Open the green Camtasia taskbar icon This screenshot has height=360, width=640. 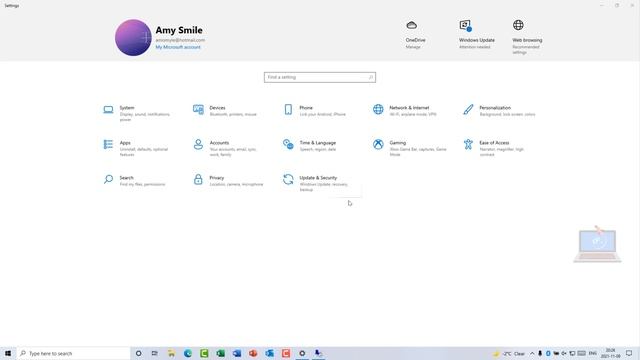[204, 353]
